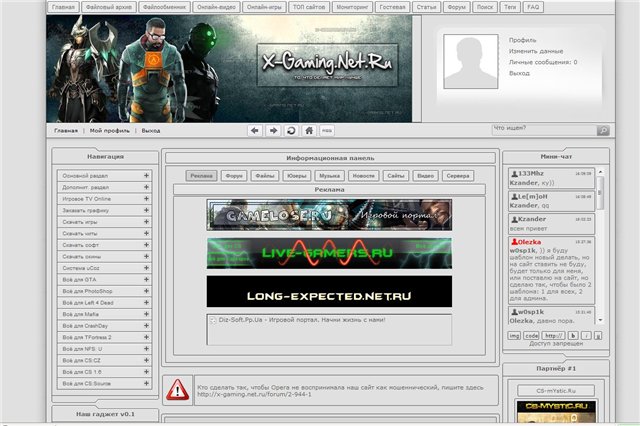Expand the Скачать софт section
640x426 pixels.
pyautogui.click(x=146, y=245)
